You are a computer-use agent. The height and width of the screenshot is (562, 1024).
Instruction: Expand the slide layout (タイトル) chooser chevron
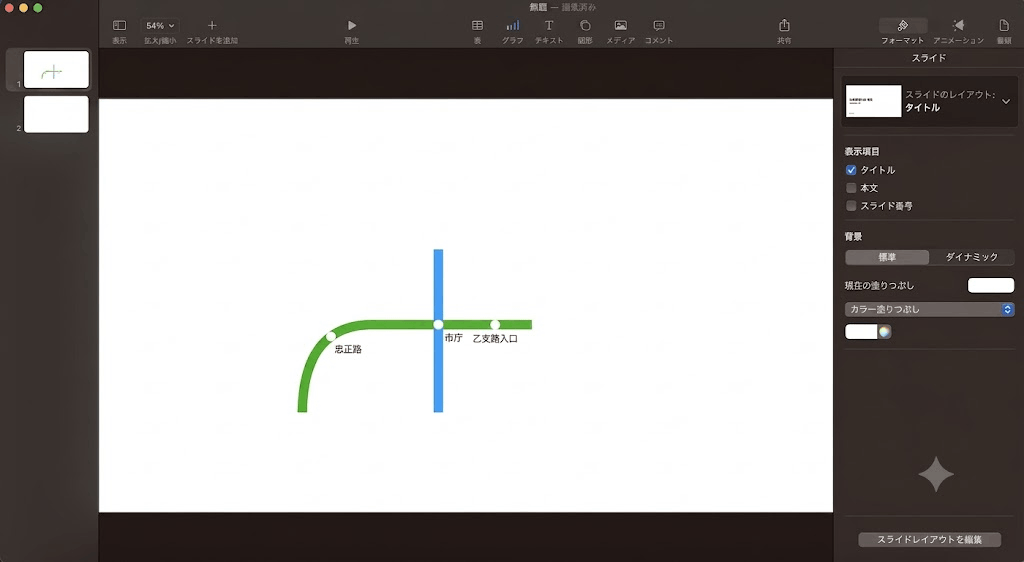click(1006, 101)
